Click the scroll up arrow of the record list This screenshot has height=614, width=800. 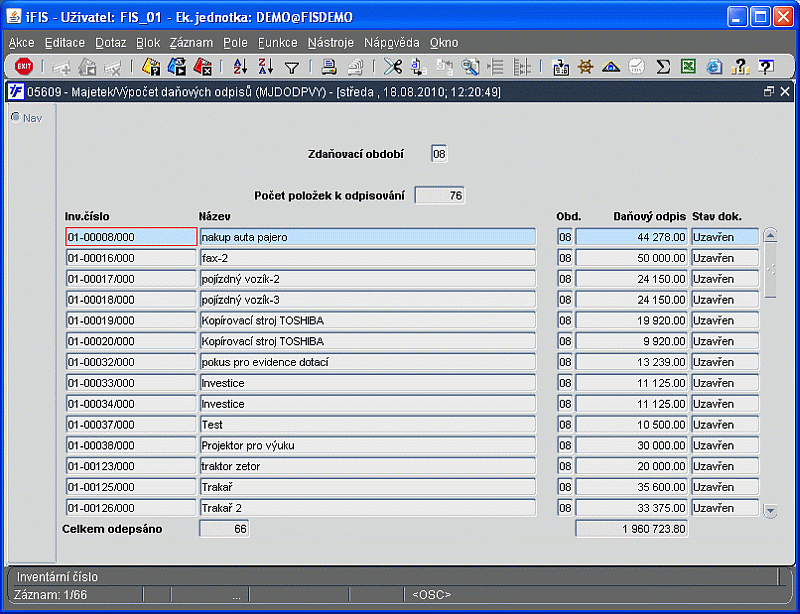pyautogui.click(x=770, y=235)
